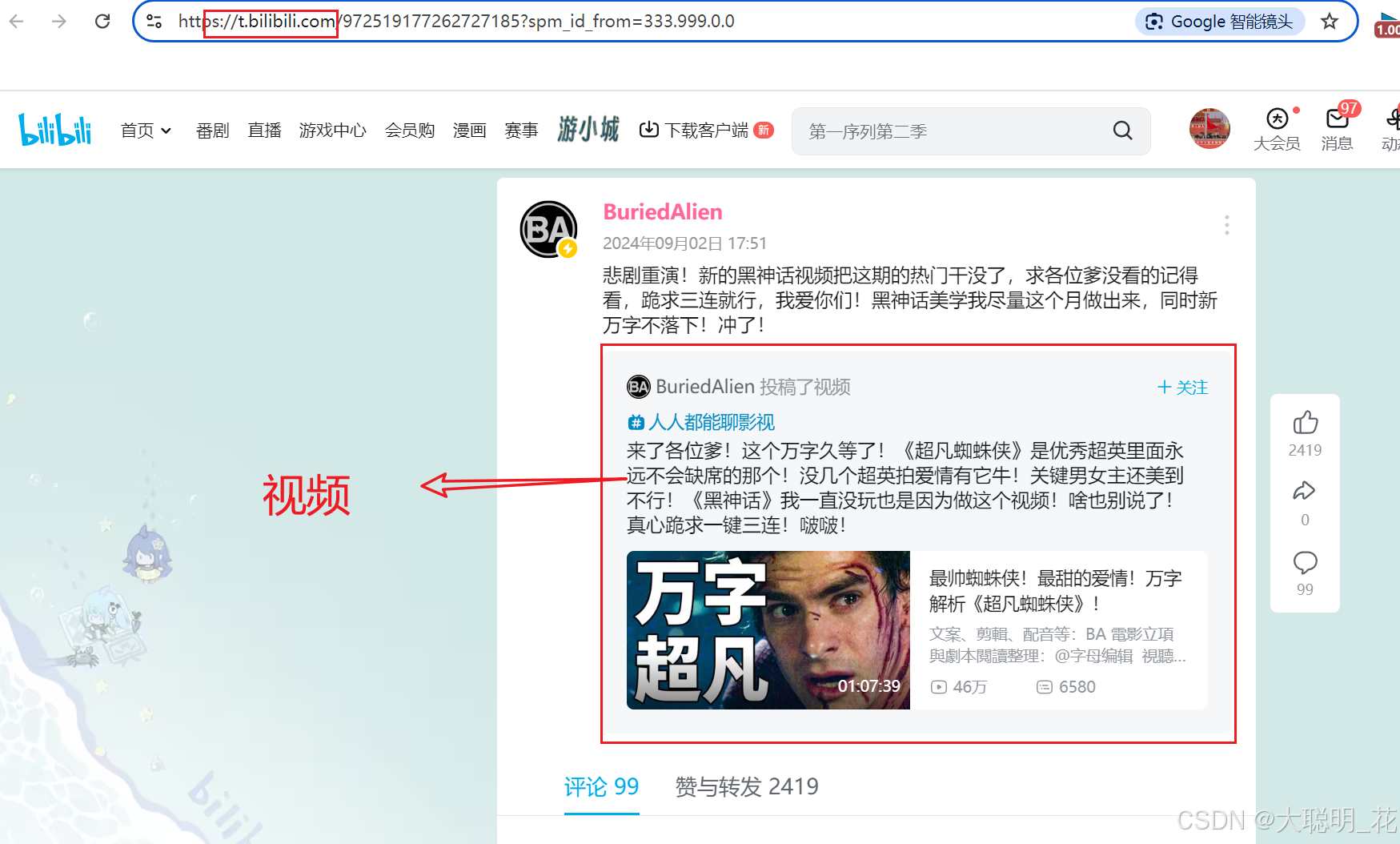
Task: Click the play count 46万
Action: [x=959, y=687]
